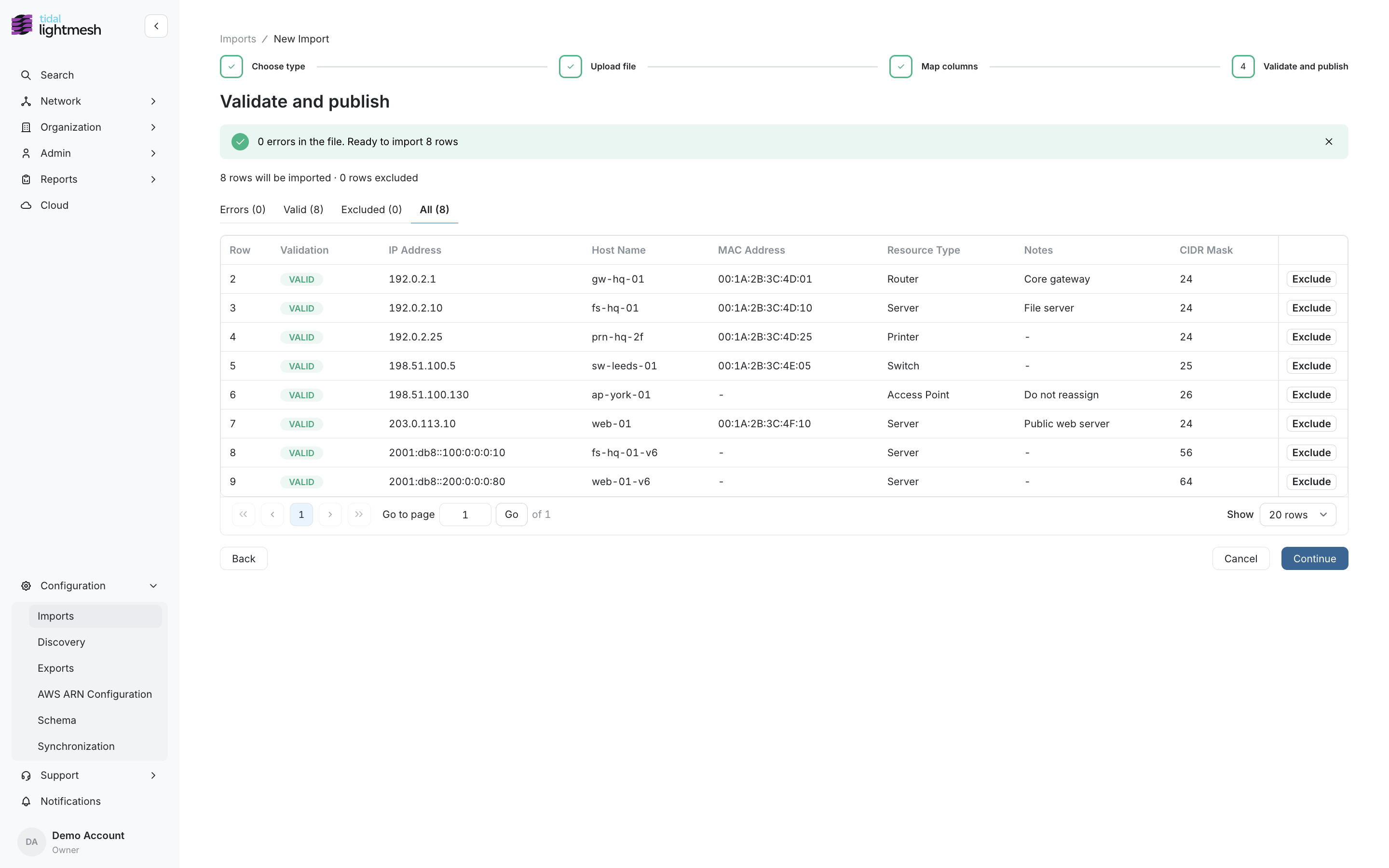Click VALID badge in row 5
The height and width of the screenshot is (868, 1389).
(301, 366)
